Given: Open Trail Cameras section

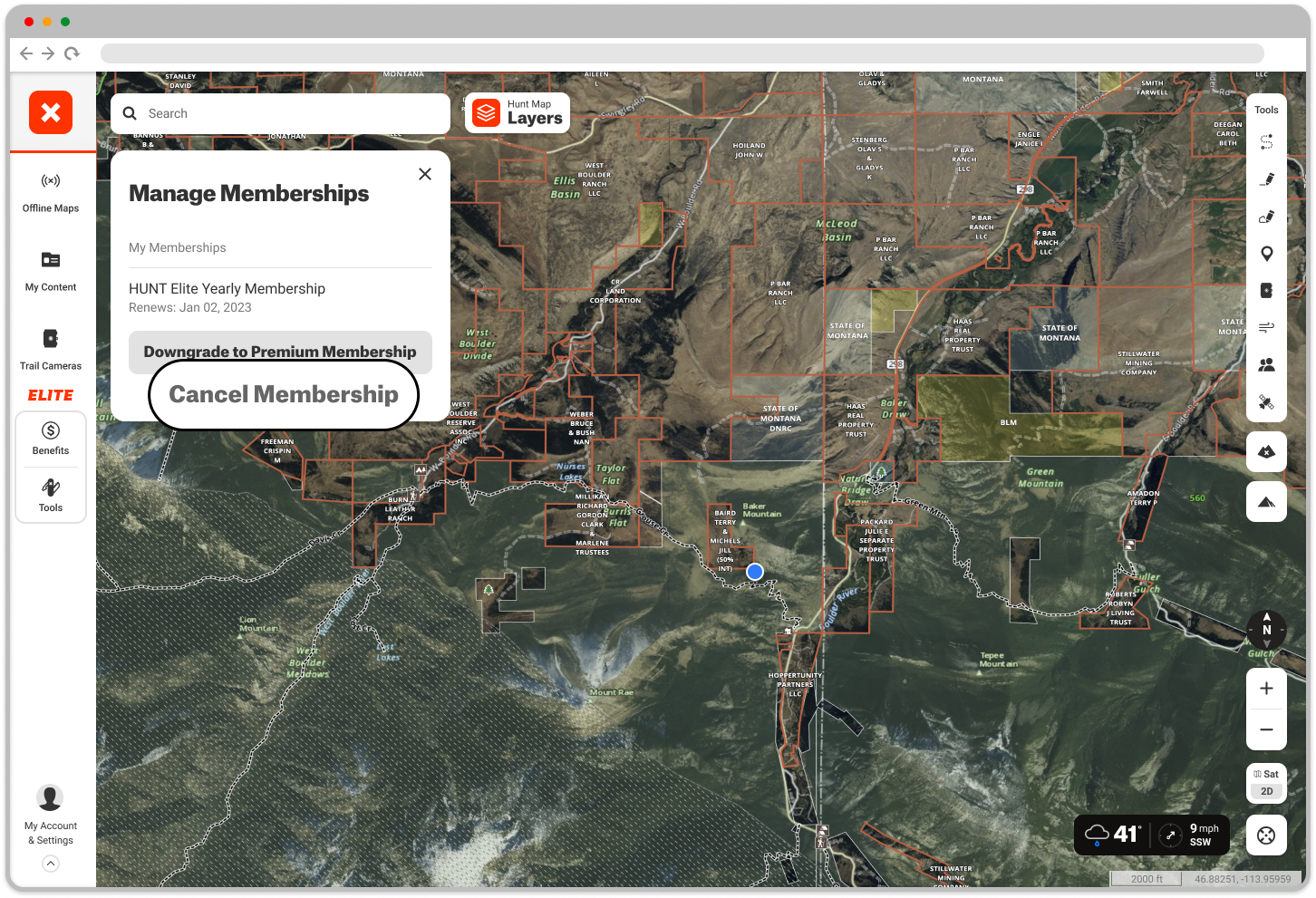Looking at the screenshot, I should tap(51, 350).
